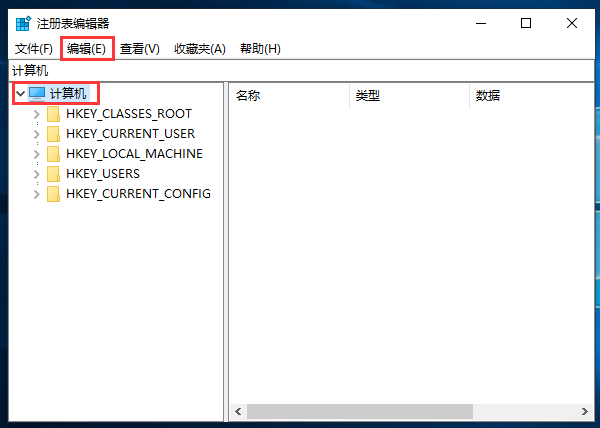Click the horizontal scrollbar left arrow

(238, 412)
